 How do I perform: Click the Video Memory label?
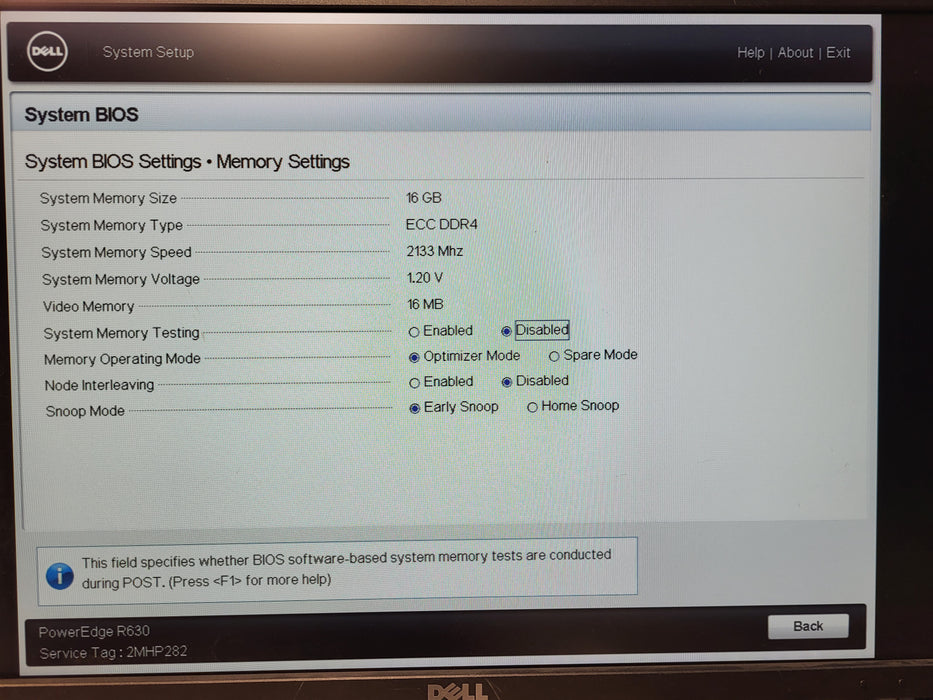coord(89,307)
